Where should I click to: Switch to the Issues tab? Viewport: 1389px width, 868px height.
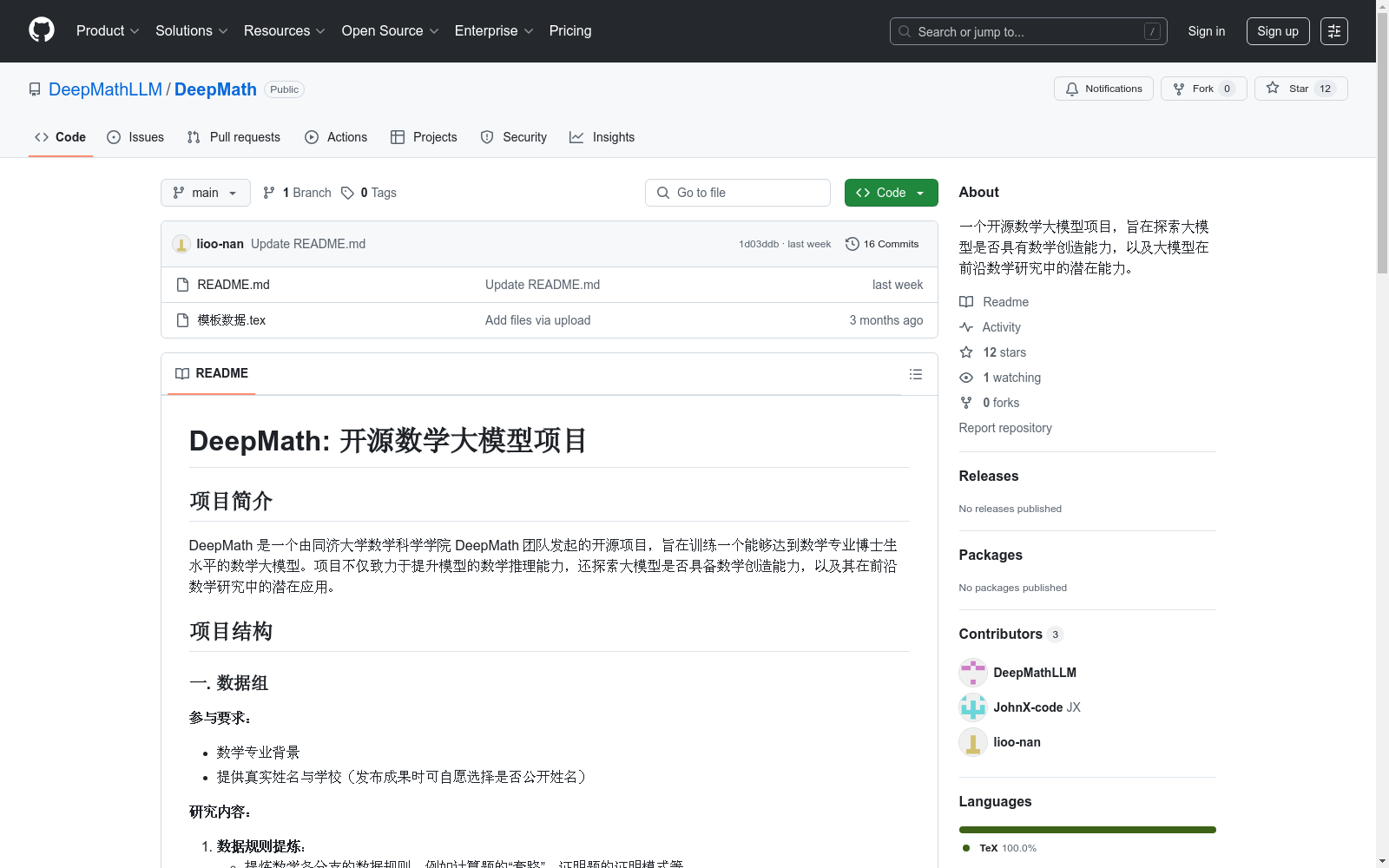pos(135,137)
